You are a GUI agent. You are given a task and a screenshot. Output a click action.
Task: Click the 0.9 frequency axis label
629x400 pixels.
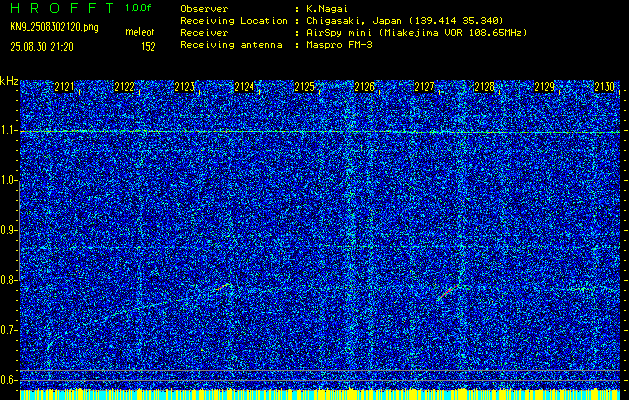[x=8, y=230]
